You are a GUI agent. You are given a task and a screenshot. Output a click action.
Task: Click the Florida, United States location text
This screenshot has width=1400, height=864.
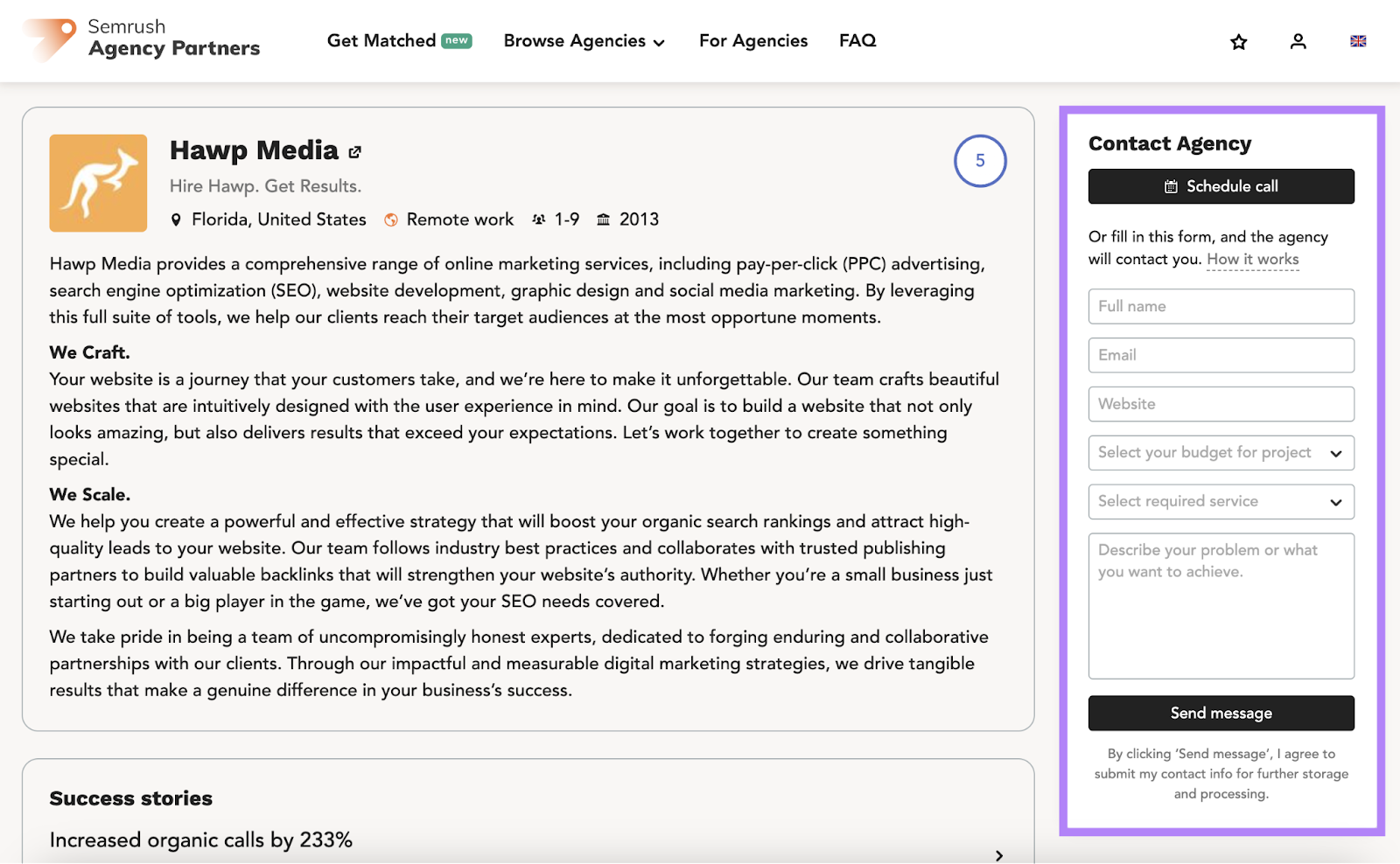coord(279,219)
